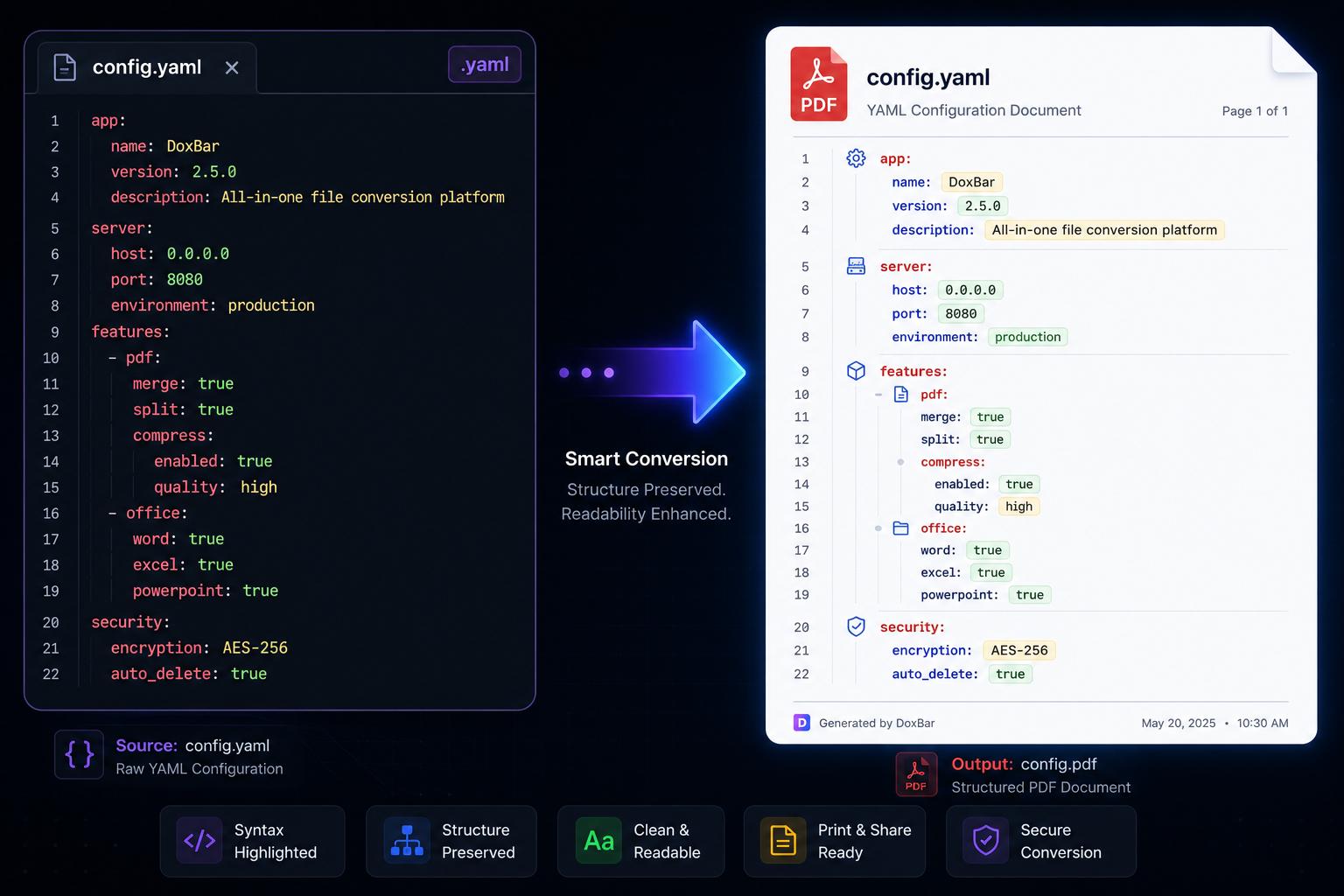Collapse the office: node bullet in PDF

878,528
